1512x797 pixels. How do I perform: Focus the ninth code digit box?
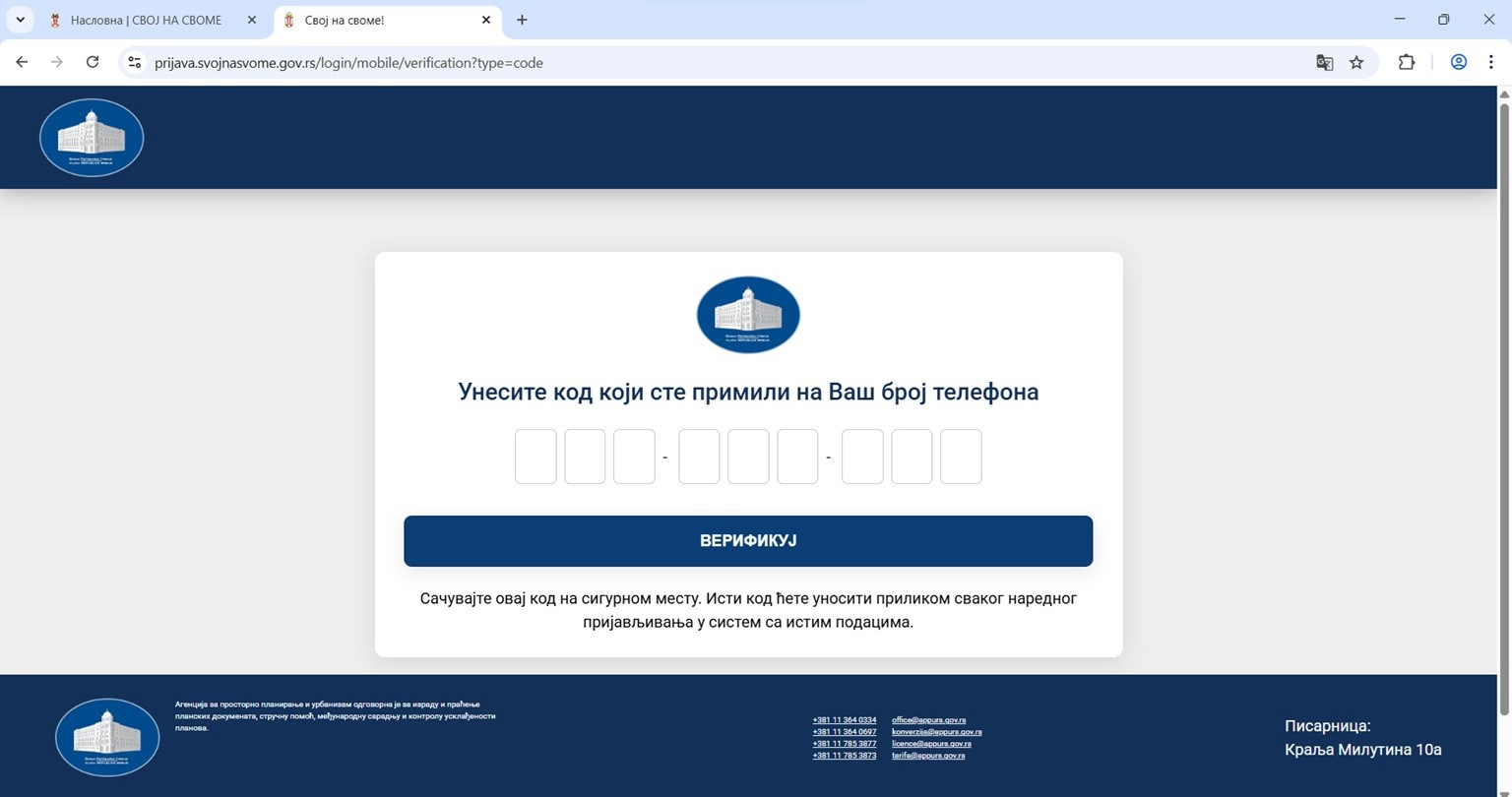[961, 457]
